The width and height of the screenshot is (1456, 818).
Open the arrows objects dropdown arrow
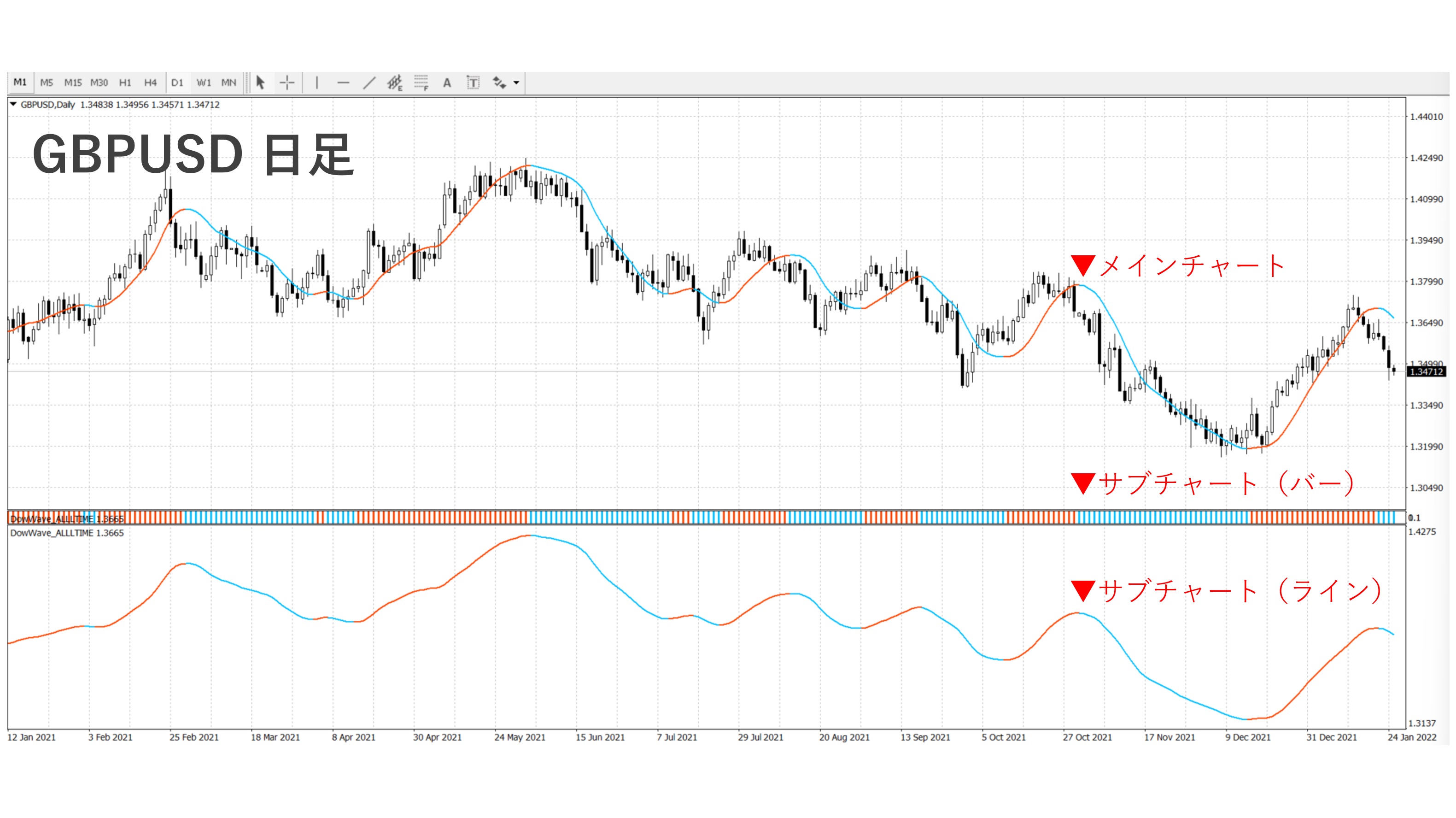(x=516, y=82)
